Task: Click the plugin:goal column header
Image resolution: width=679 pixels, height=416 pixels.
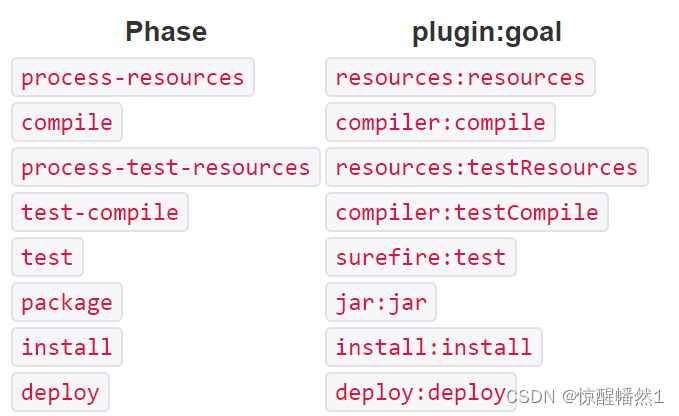Action: pyautogui.click(x=487, y=32)
